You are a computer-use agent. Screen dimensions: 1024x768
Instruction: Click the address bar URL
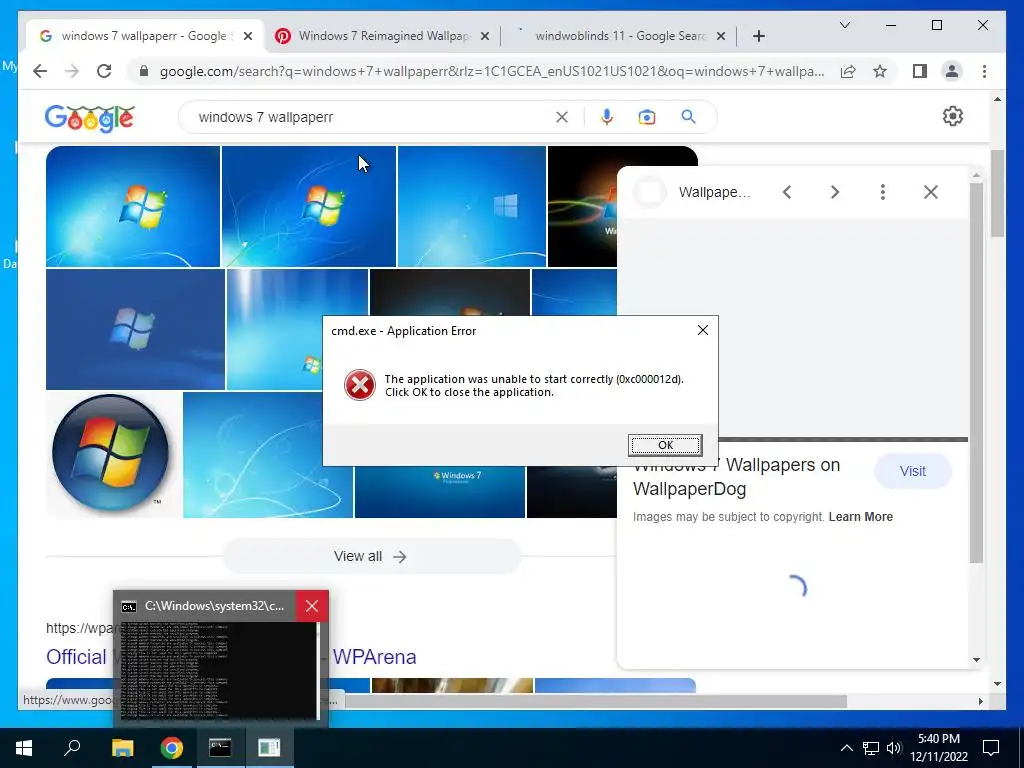pyautogui.click(x=491, y=71)
